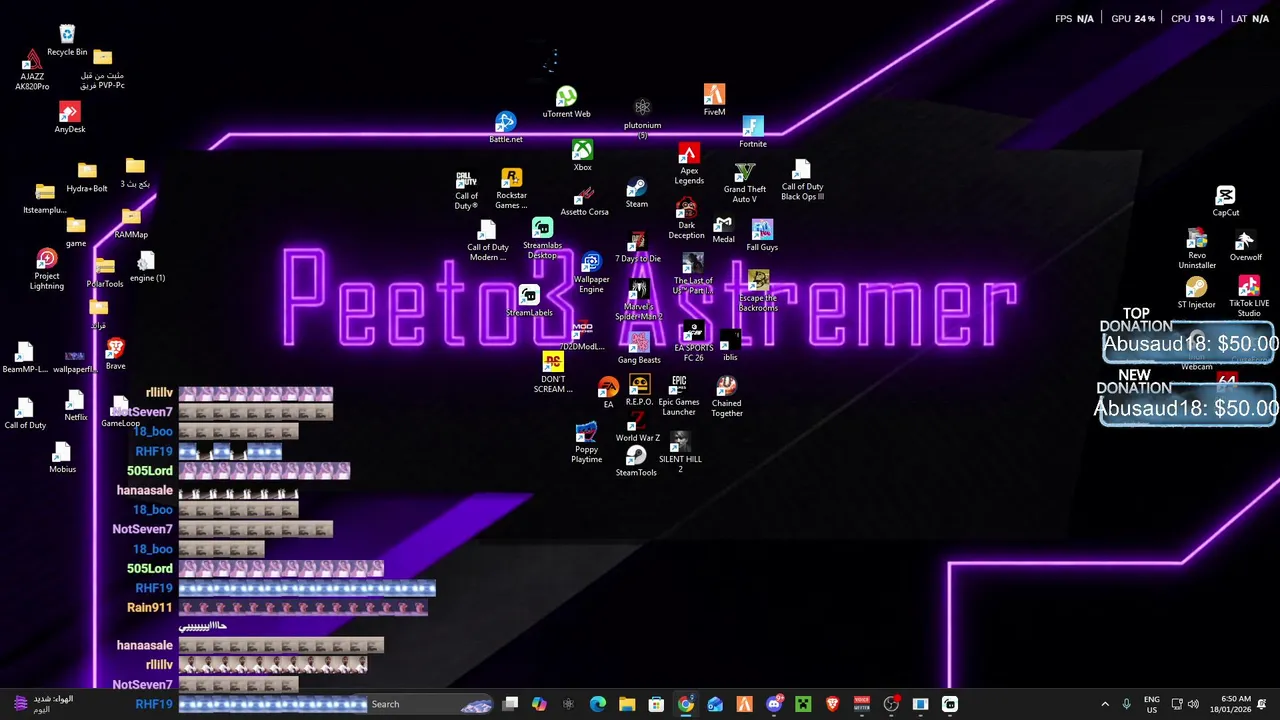Open Microsoft Edge from taskbar
Viewport: 1280px width, 720px height.
(597, 704)
